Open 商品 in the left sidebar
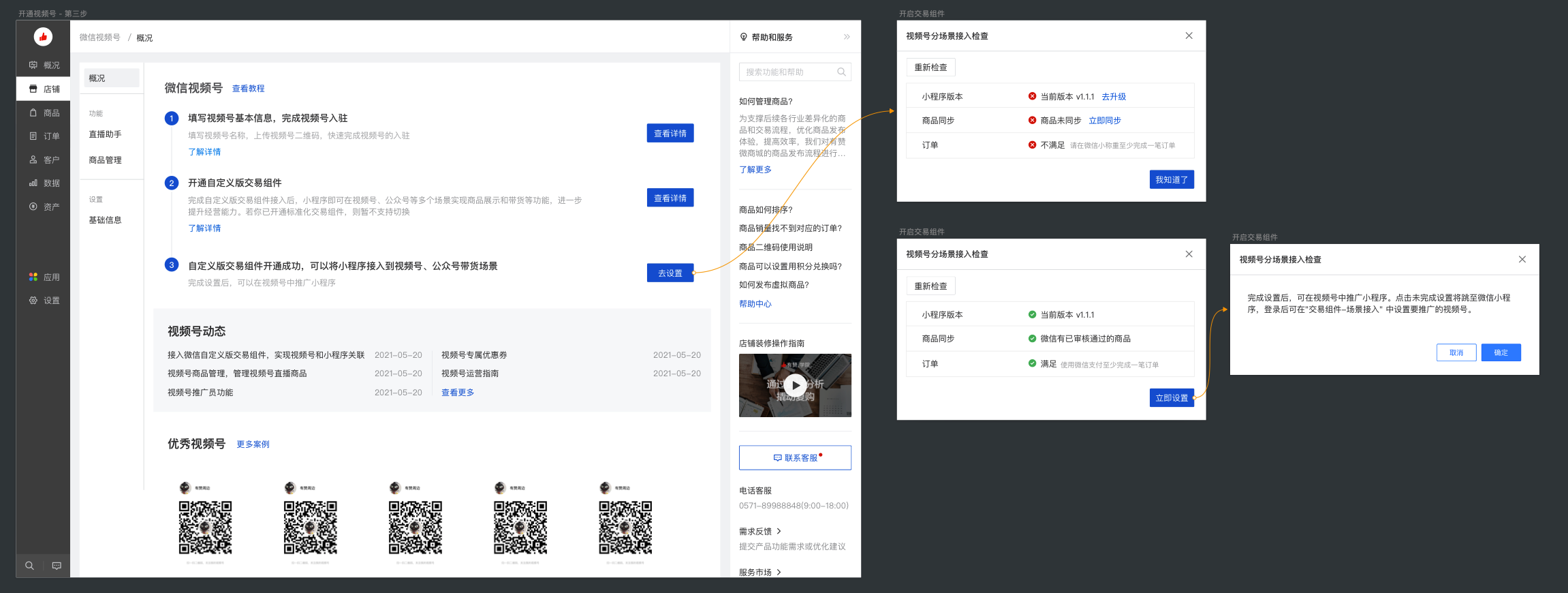 pos(44,112)
